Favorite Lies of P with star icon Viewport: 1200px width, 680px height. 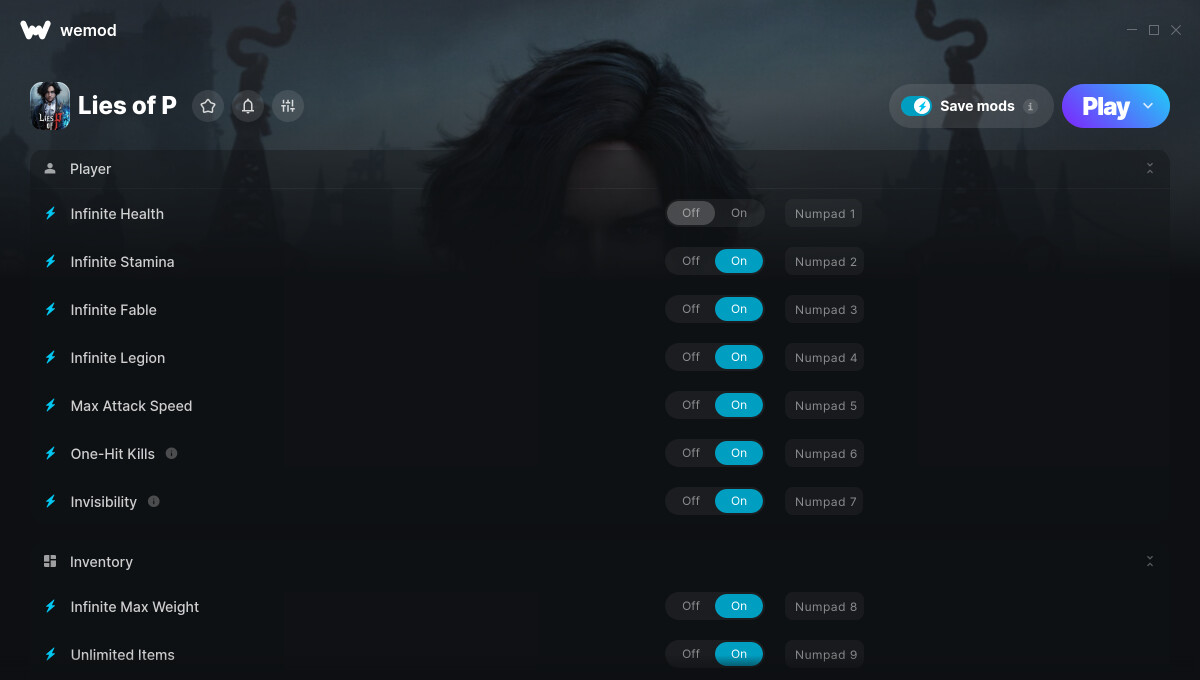point(208,106)
